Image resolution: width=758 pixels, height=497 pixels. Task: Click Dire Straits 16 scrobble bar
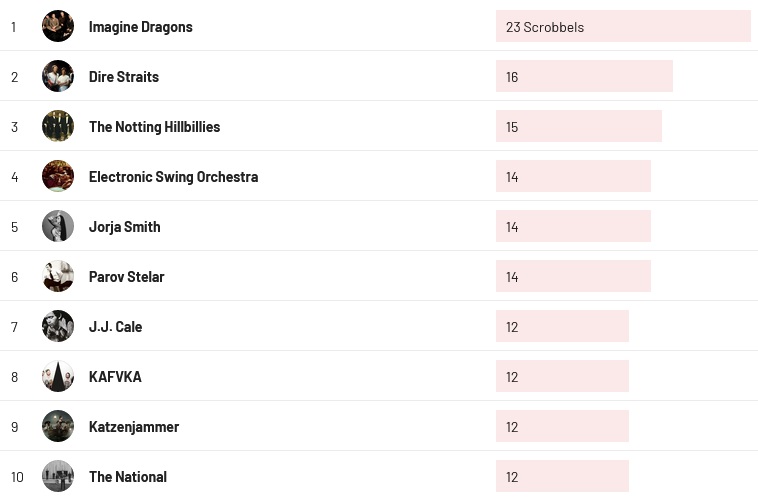tap(584, 77)
